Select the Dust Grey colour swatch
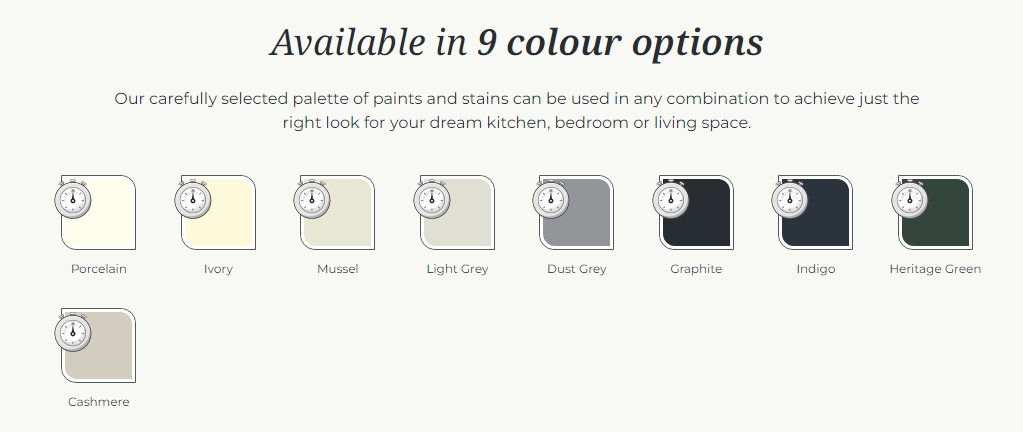Image resolution: width=1023 pixels, height=432 pixels. pos(577,213)
